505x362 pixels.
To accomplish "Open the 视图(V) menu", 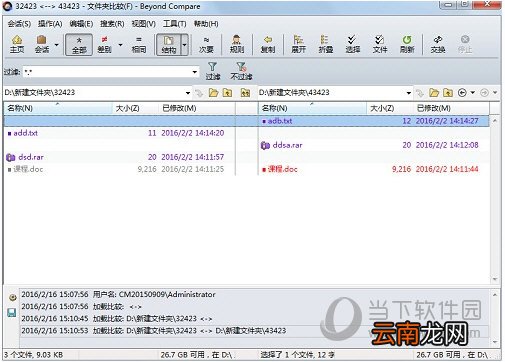I will (143, 24).
